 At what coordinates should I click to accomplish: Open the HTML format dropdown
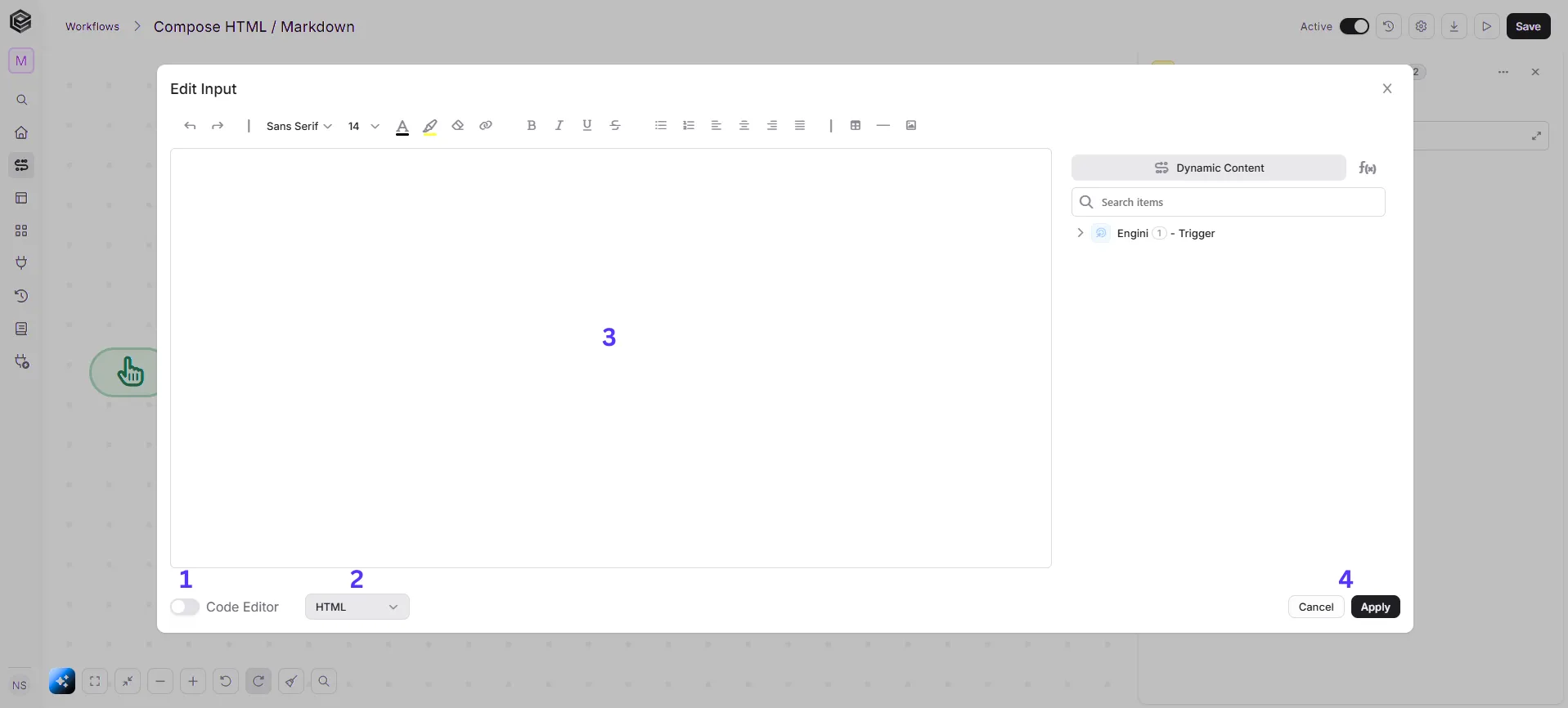point(357,607)
